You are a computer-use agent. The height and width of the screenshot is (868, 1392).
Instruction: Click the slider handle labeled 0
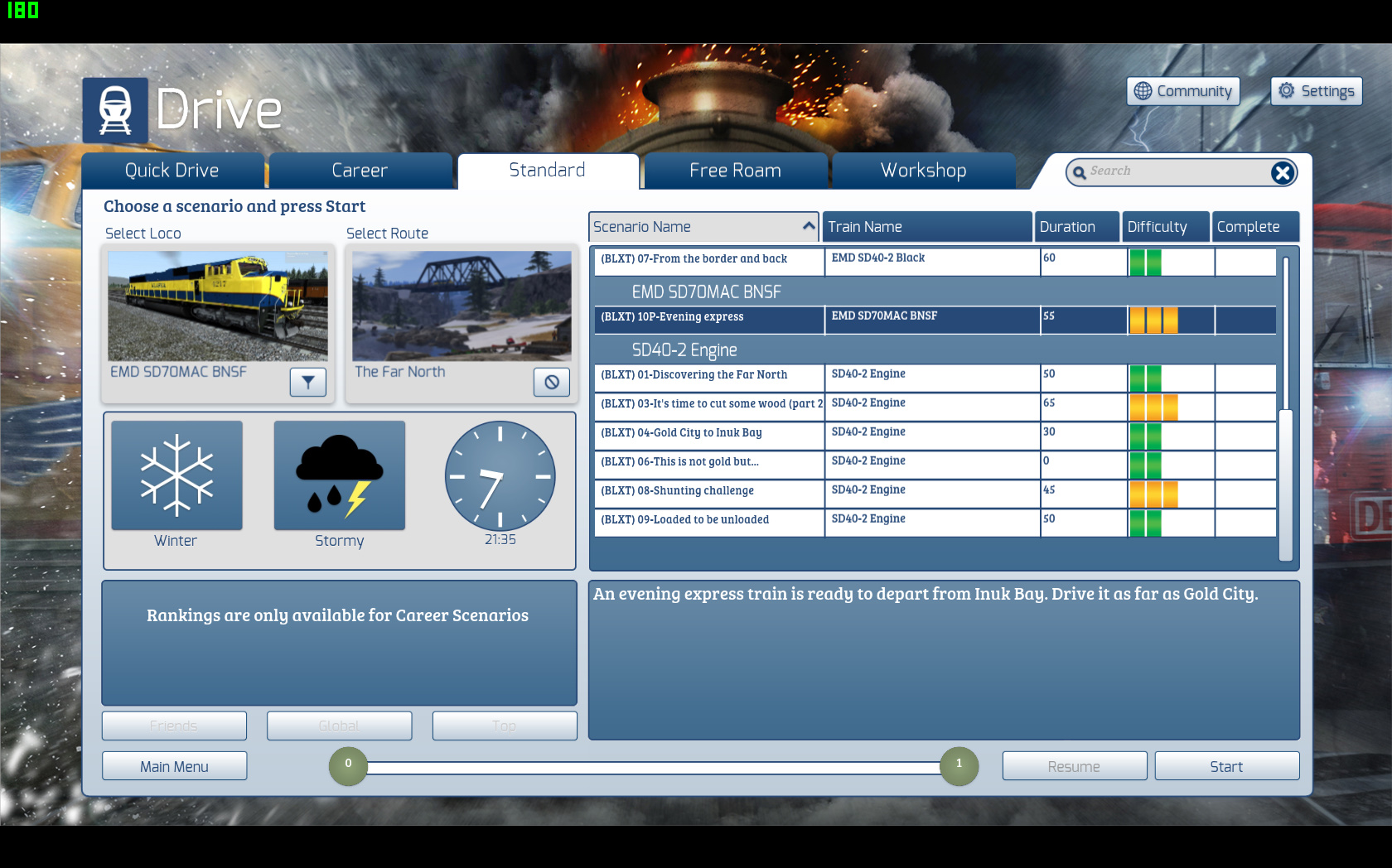pyautogui.click(x=348, y=766)
